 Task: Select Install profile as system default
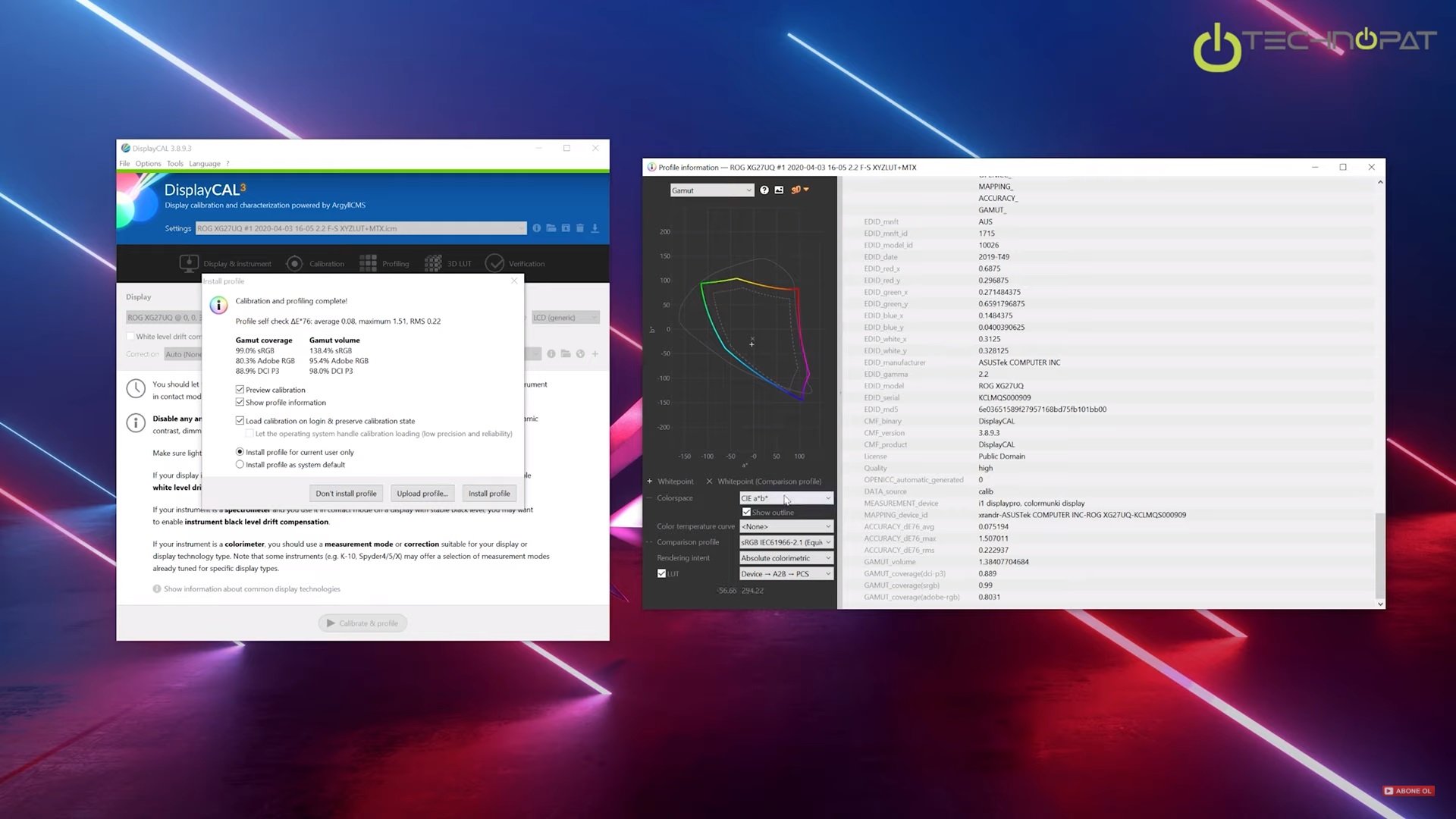click(240, 465)
